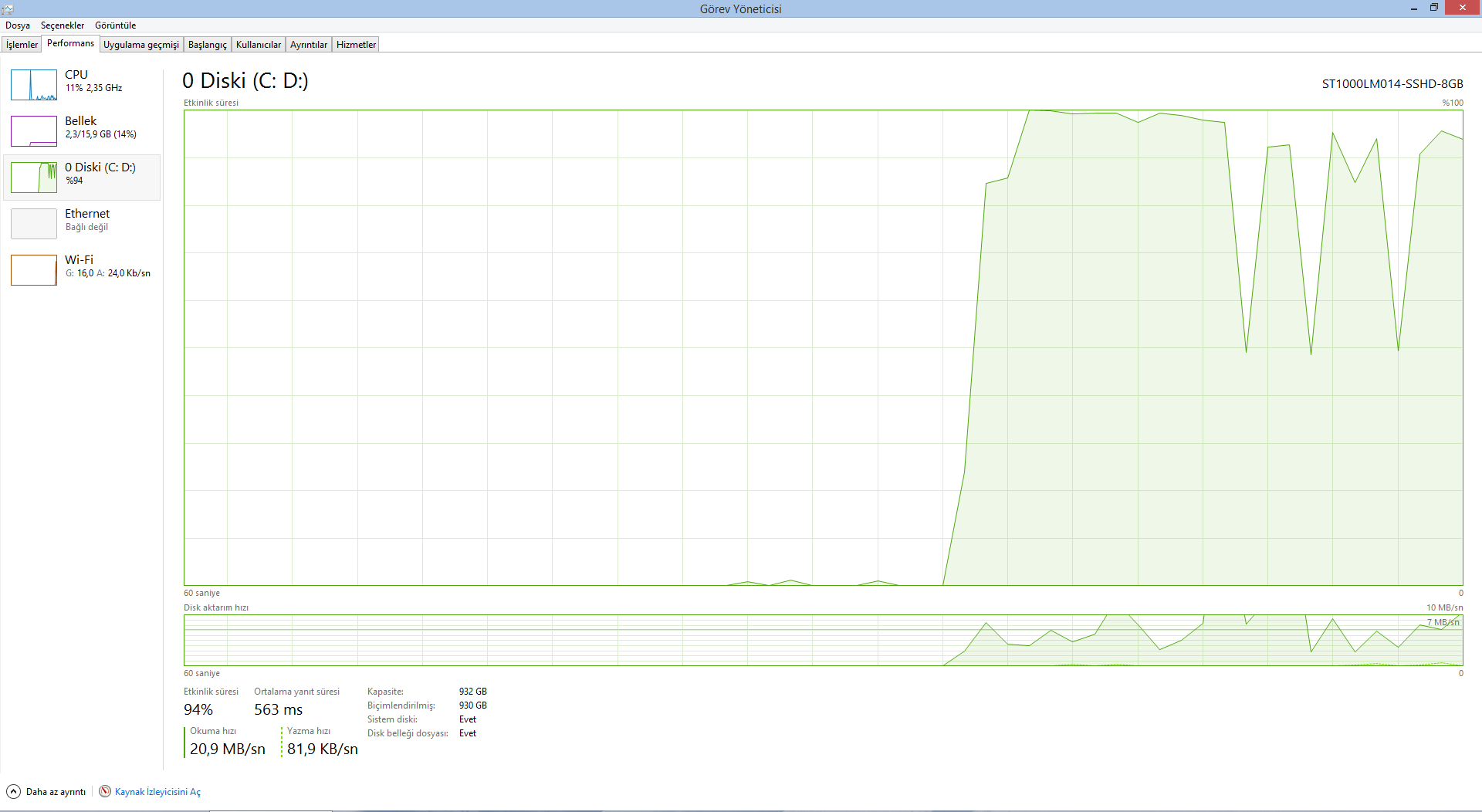Select the CPU mini graph thumbnail
Screen dimensions: 1482x812
point(34,85)
